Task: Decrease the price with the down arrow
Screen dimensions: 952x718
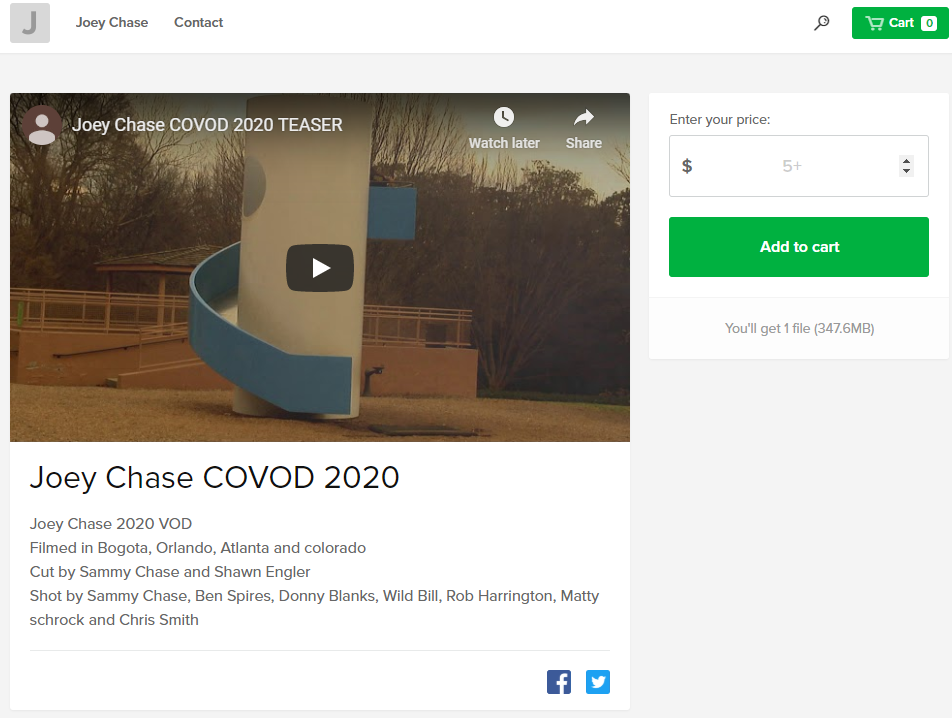Action: [x=906, y=172]
